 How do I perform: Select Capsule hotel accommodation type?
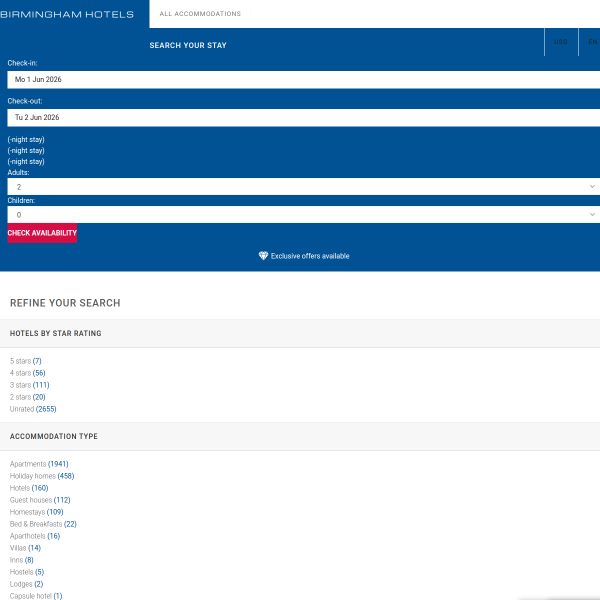36,596
